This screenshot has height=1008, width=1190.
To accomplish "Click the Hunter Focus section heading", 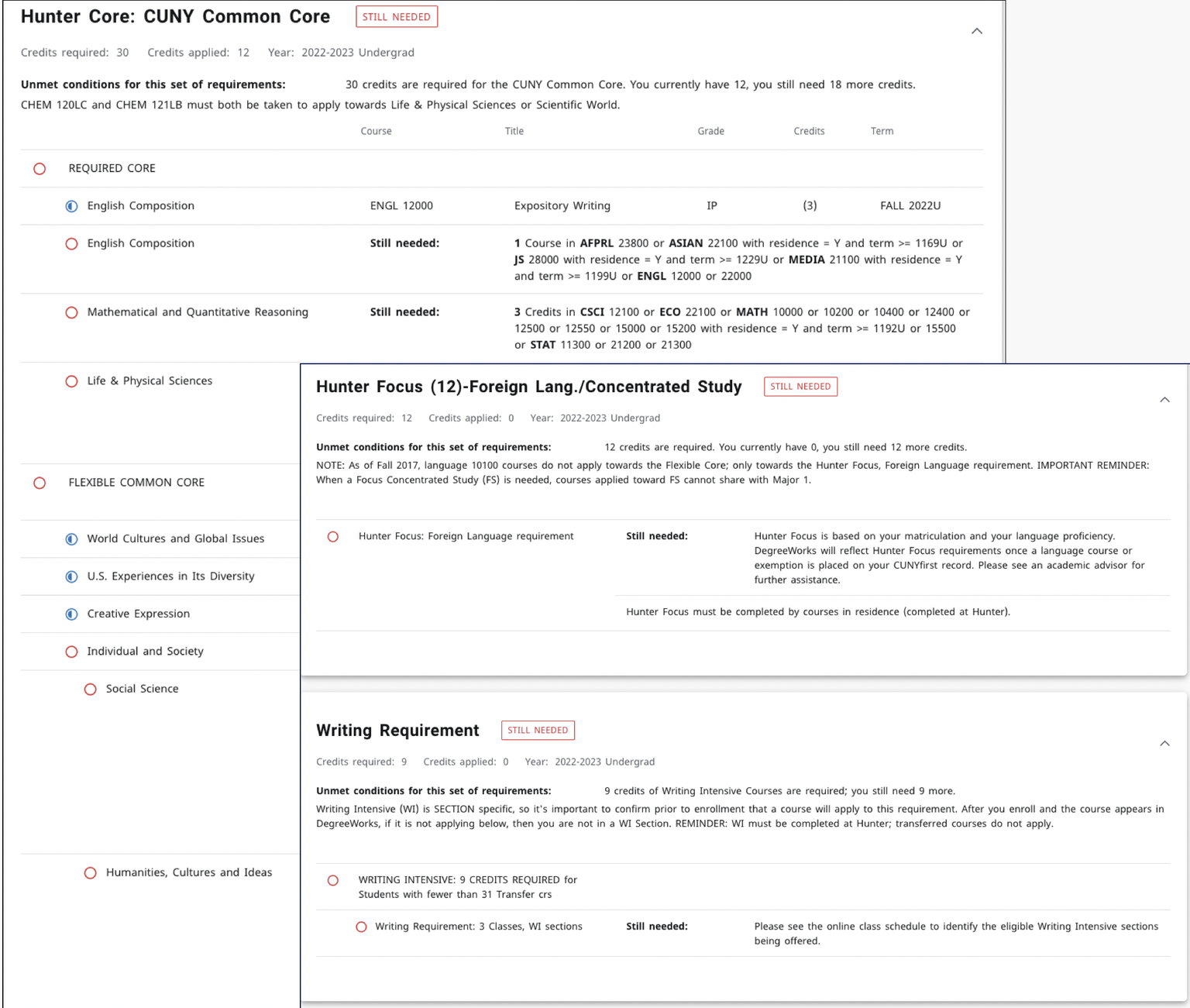I will click(528, 387).
